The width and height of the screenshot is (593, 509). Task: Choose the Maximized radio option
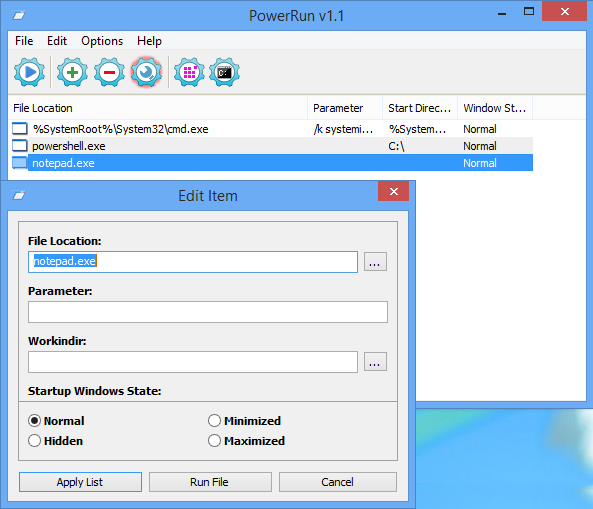(x=214, y=441)
